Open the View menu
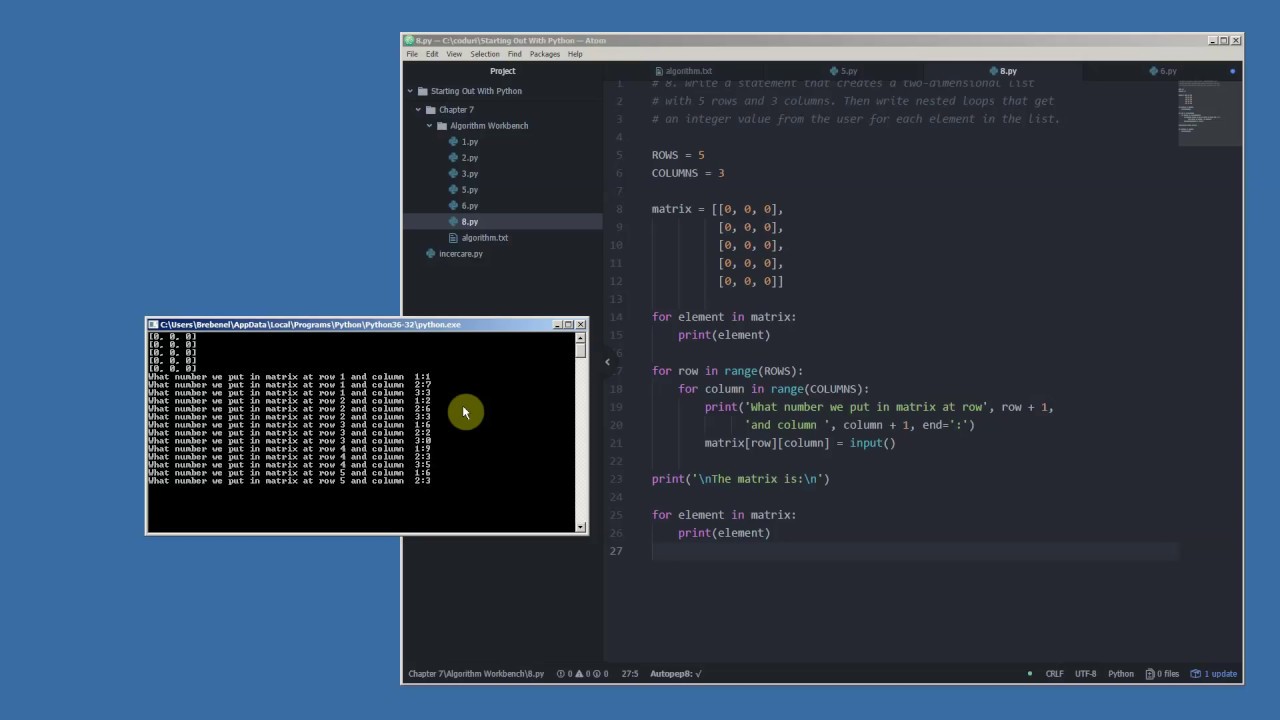This screenshot has height=720, width=1280. click(454, 54)
